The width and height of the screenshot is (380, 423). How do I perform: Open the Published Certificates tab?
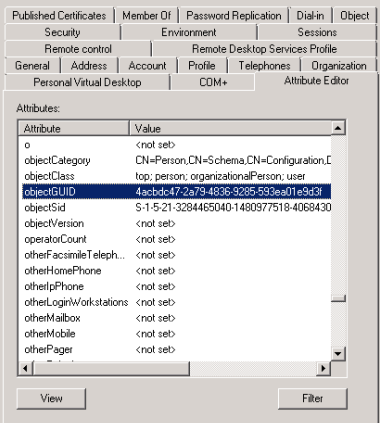(59, 15)
